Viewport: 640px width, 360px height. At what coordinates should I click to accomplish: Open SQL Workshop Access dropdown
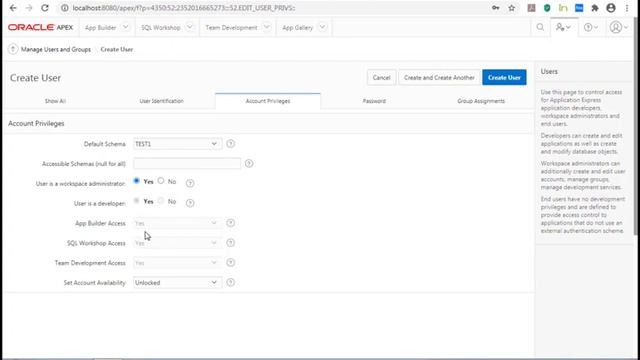[x=177, y=243]
